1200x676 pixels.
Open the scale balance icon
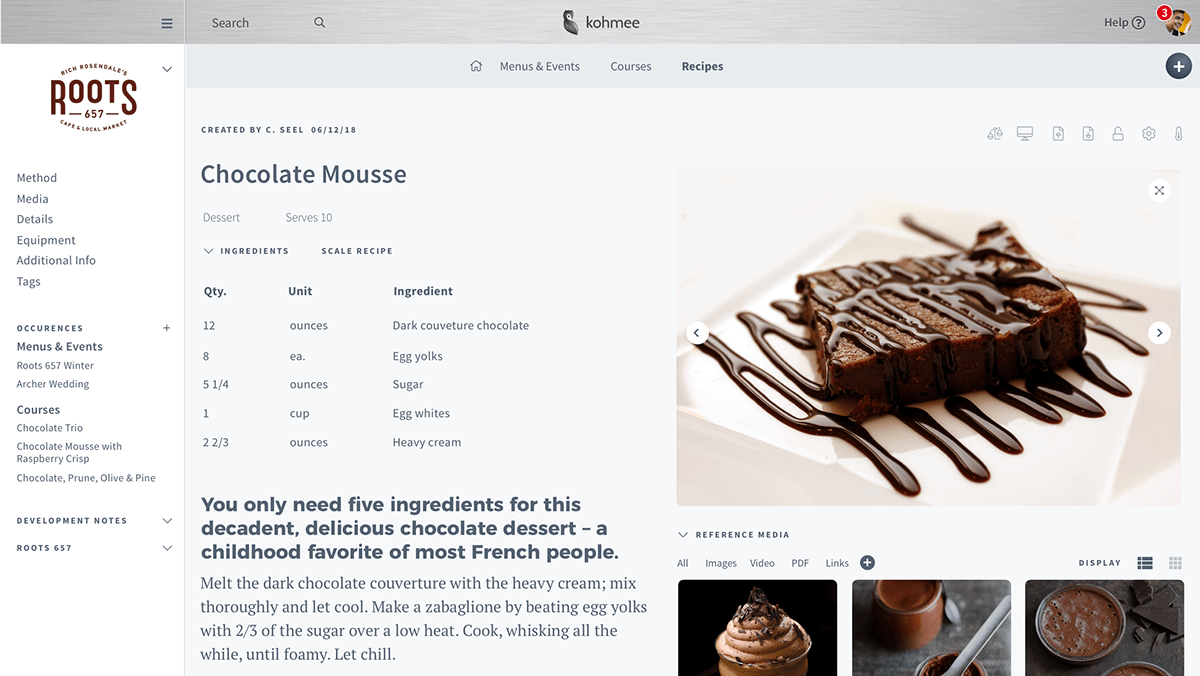click(x=994, y=133)
